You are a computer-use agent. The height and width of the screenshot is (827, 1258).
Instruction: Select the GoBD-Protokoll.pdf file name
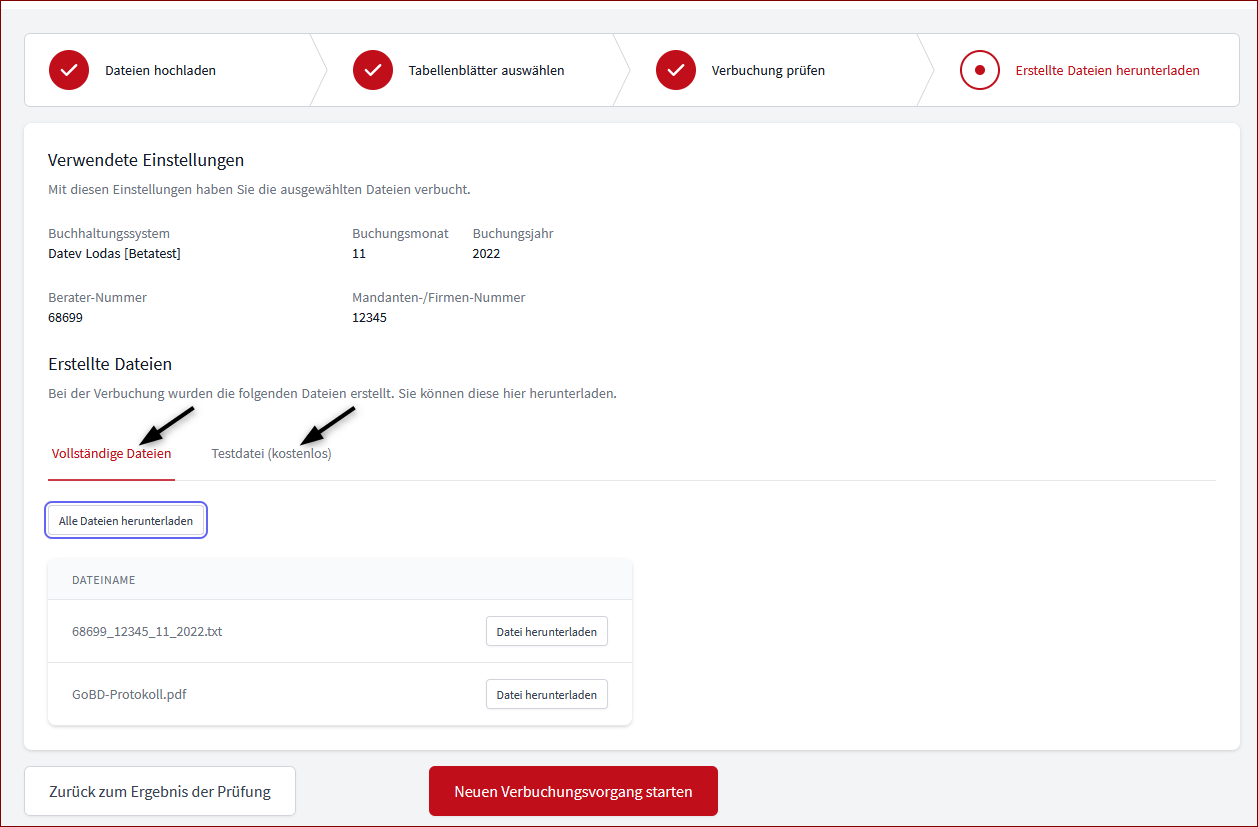click(x=129, y=695)
